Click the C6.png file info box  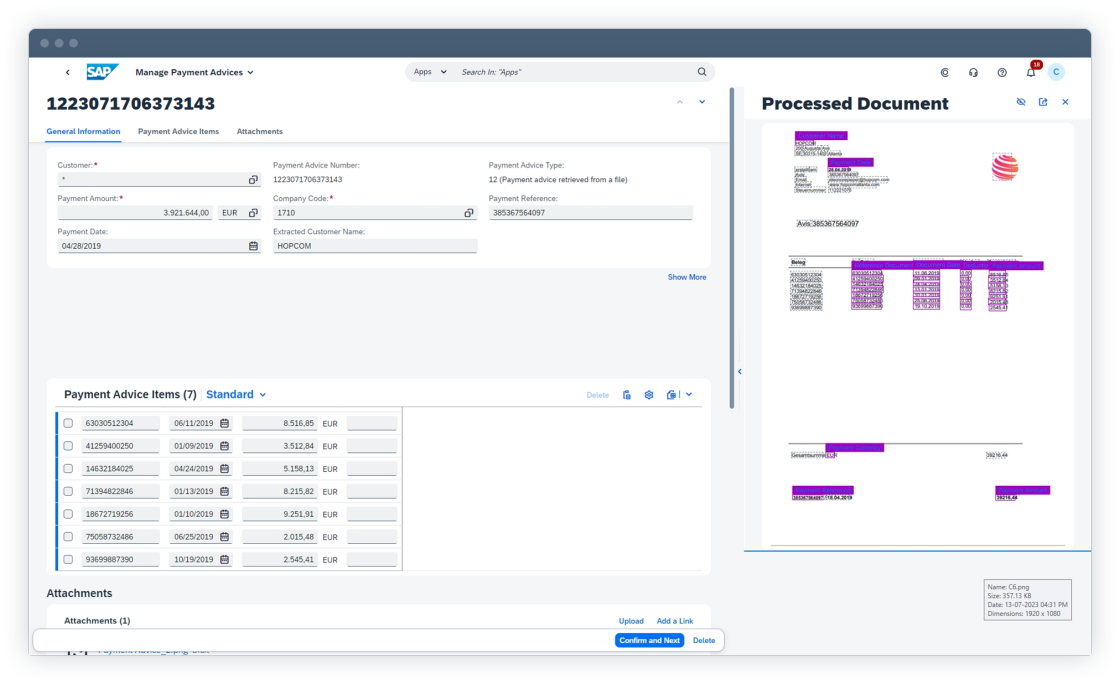pyautogui.click(x=1027, y=600)
